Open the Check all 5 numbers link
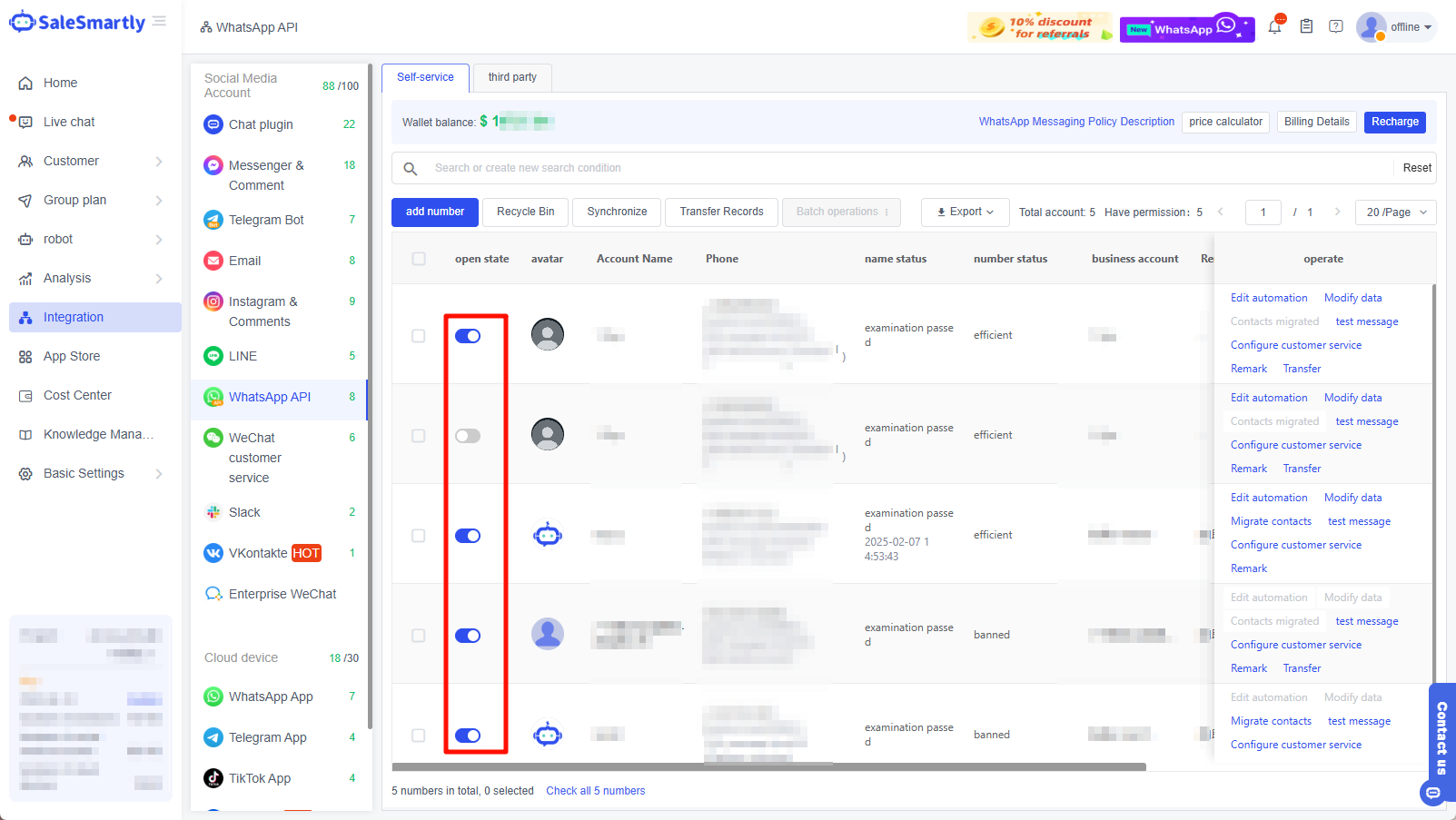This screenshot has height=820, width=1456. point(595,790)
